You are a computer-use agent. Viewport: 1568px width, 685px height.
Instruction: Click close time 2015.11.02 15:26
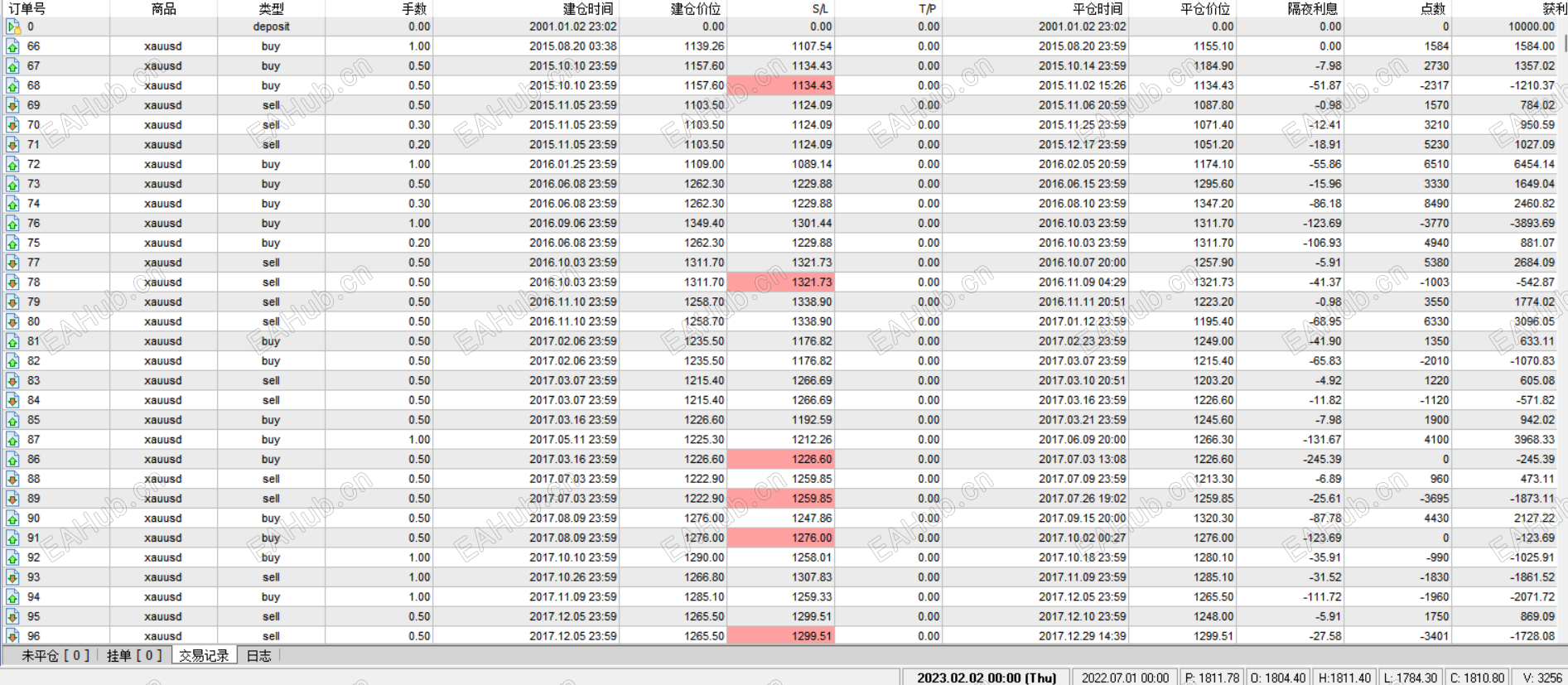tap(1083, 85)
